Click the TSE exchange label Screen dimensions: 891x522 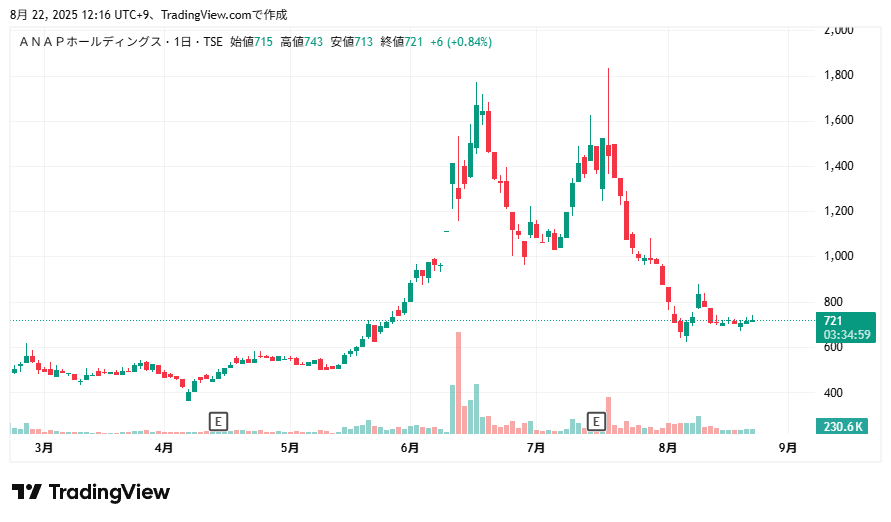[213, 42]
